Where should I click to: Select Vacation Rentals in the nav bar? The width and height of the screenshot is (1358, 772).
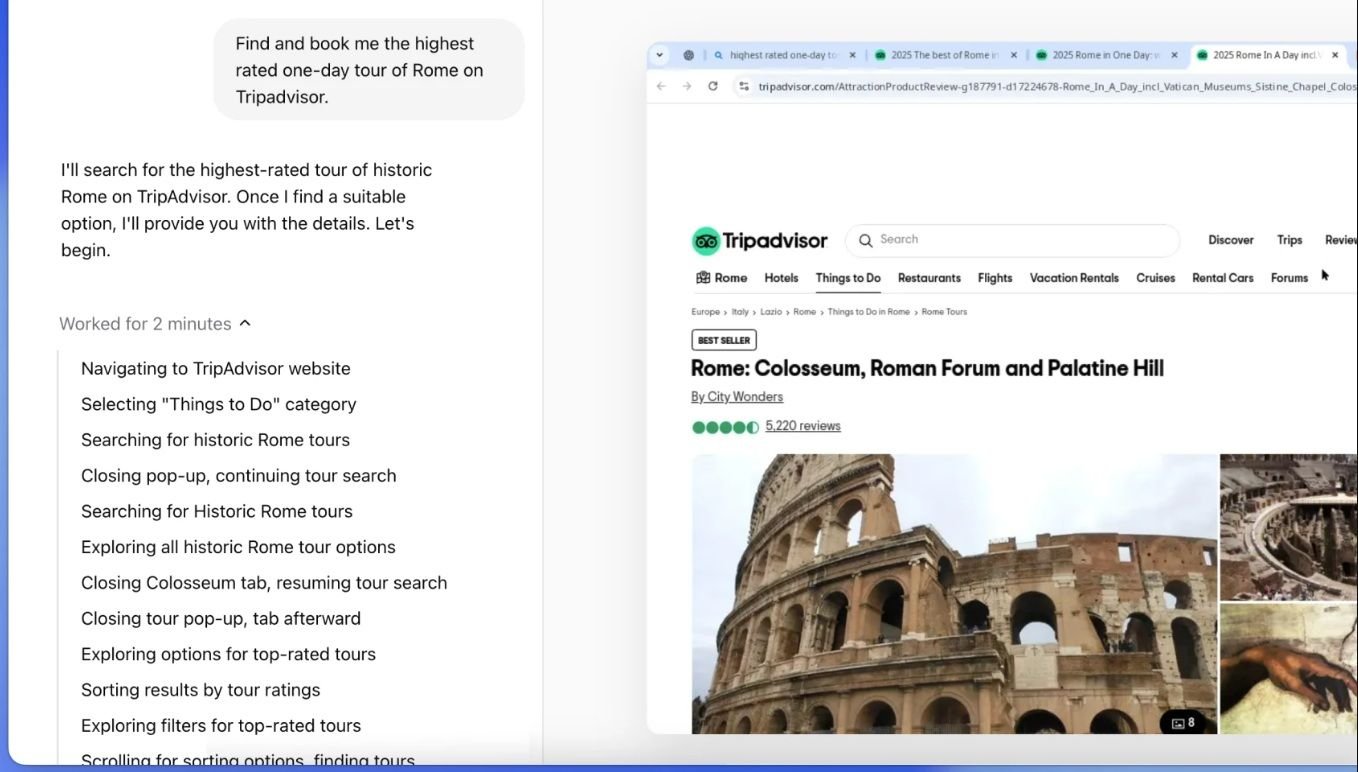pos(1074,278)
